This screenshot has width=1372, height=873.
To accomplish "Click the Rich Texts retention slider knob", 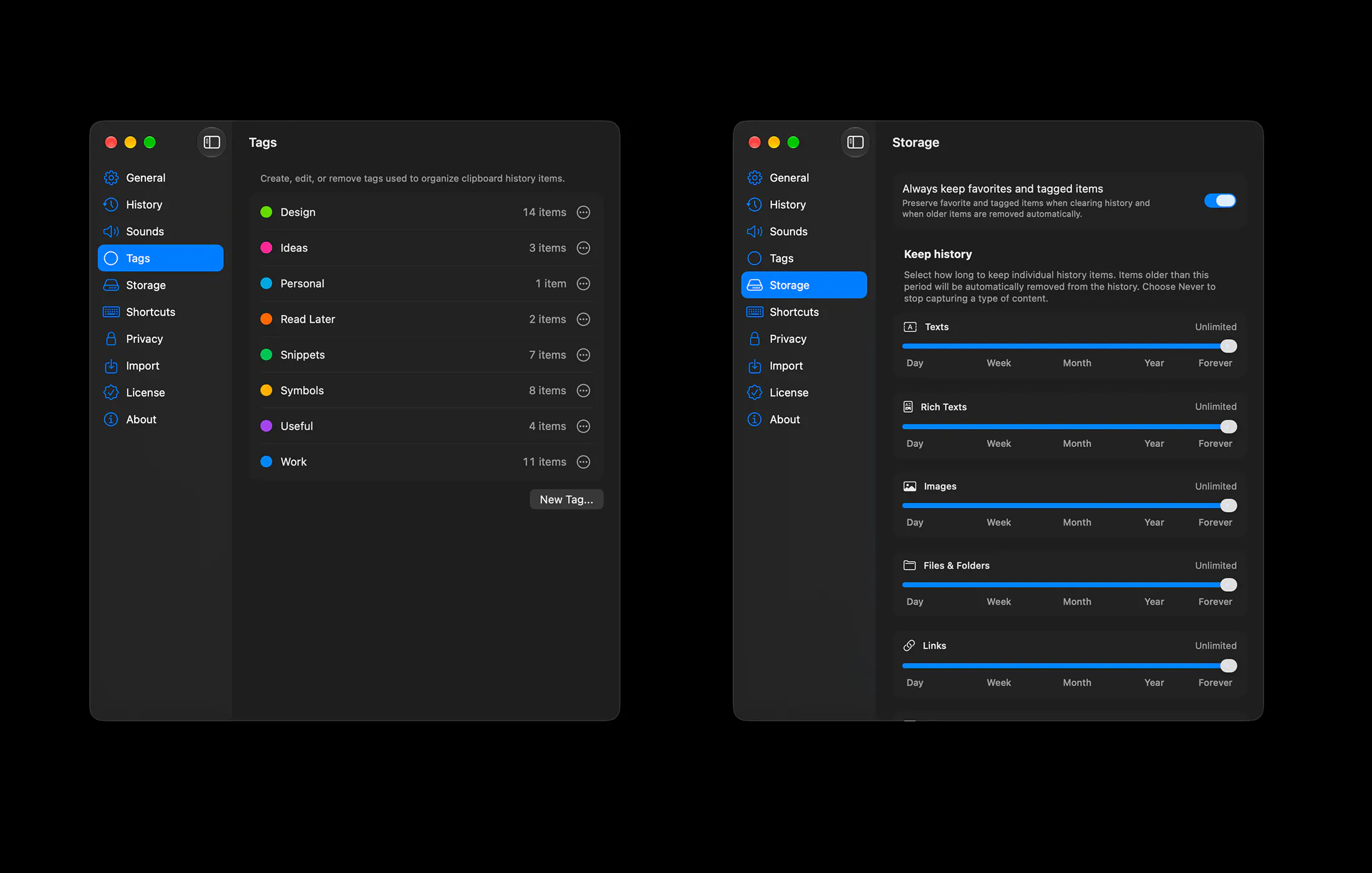I will (x=1228, y=427).
